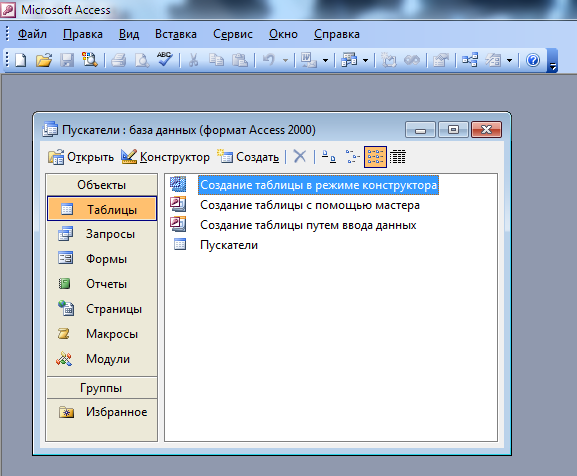Click the Copy toolbar icon

point(216,60)
